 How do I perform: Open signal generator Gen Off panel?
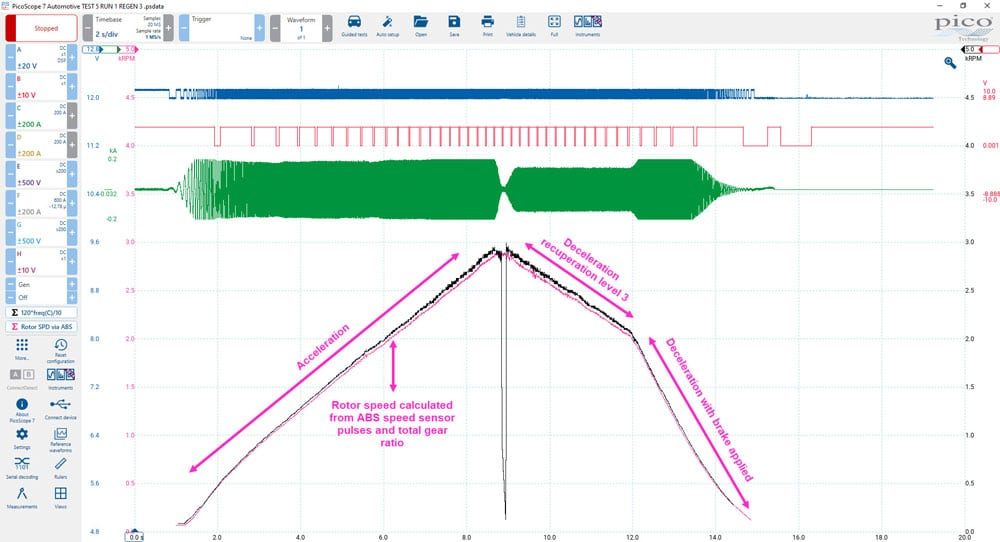(x=41, y=291)
